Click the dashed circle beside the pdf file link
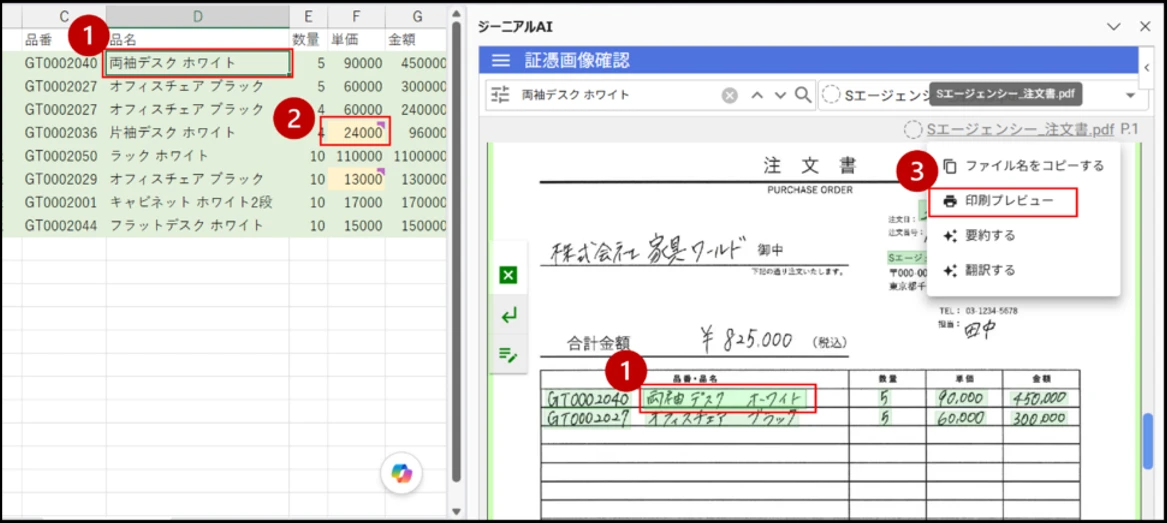Viewport: 1167px width, 523px height. pyautogui.click(x=912, y=129)
